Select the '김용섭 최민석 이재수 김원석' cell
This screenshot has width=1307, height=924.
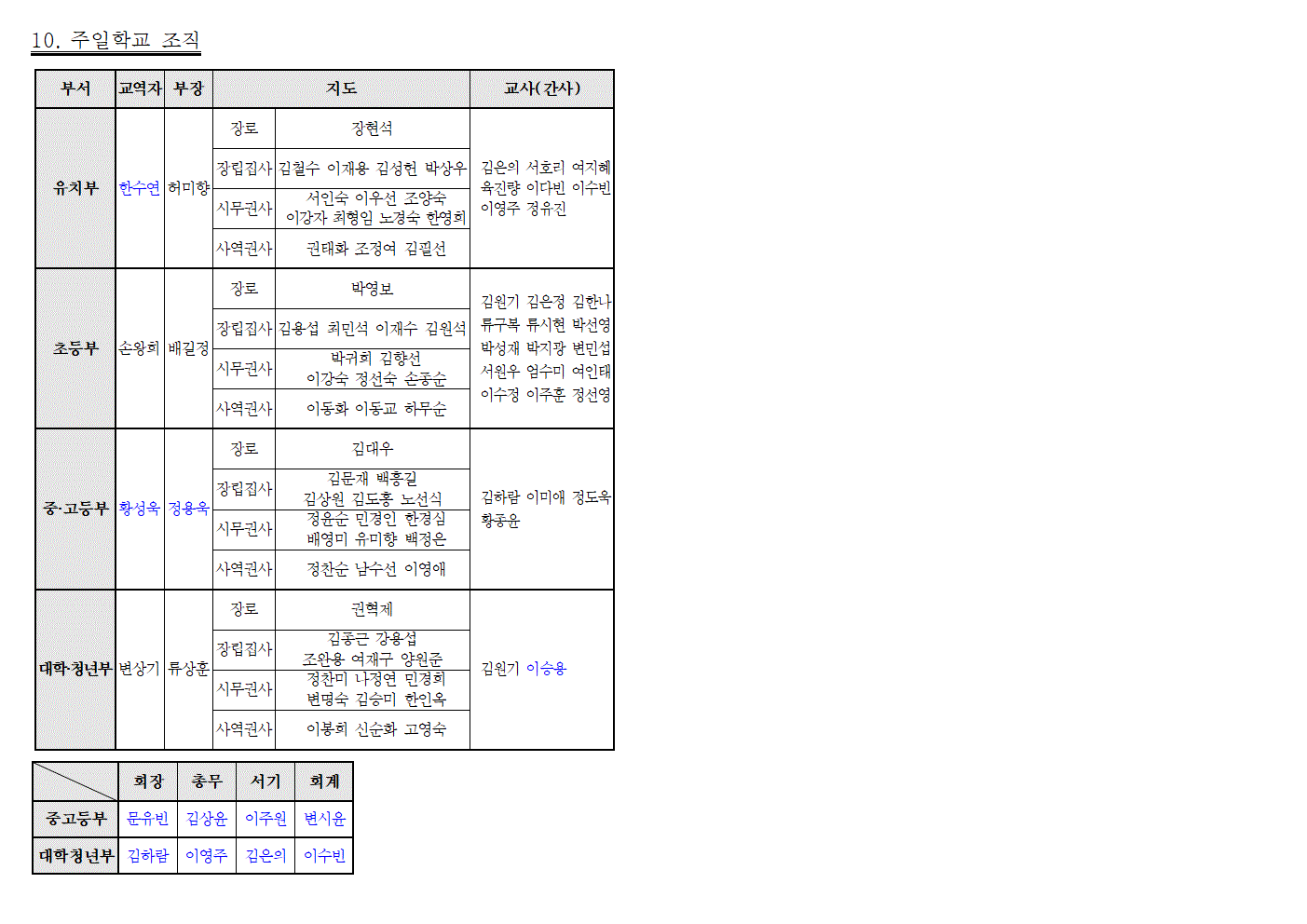373,329
